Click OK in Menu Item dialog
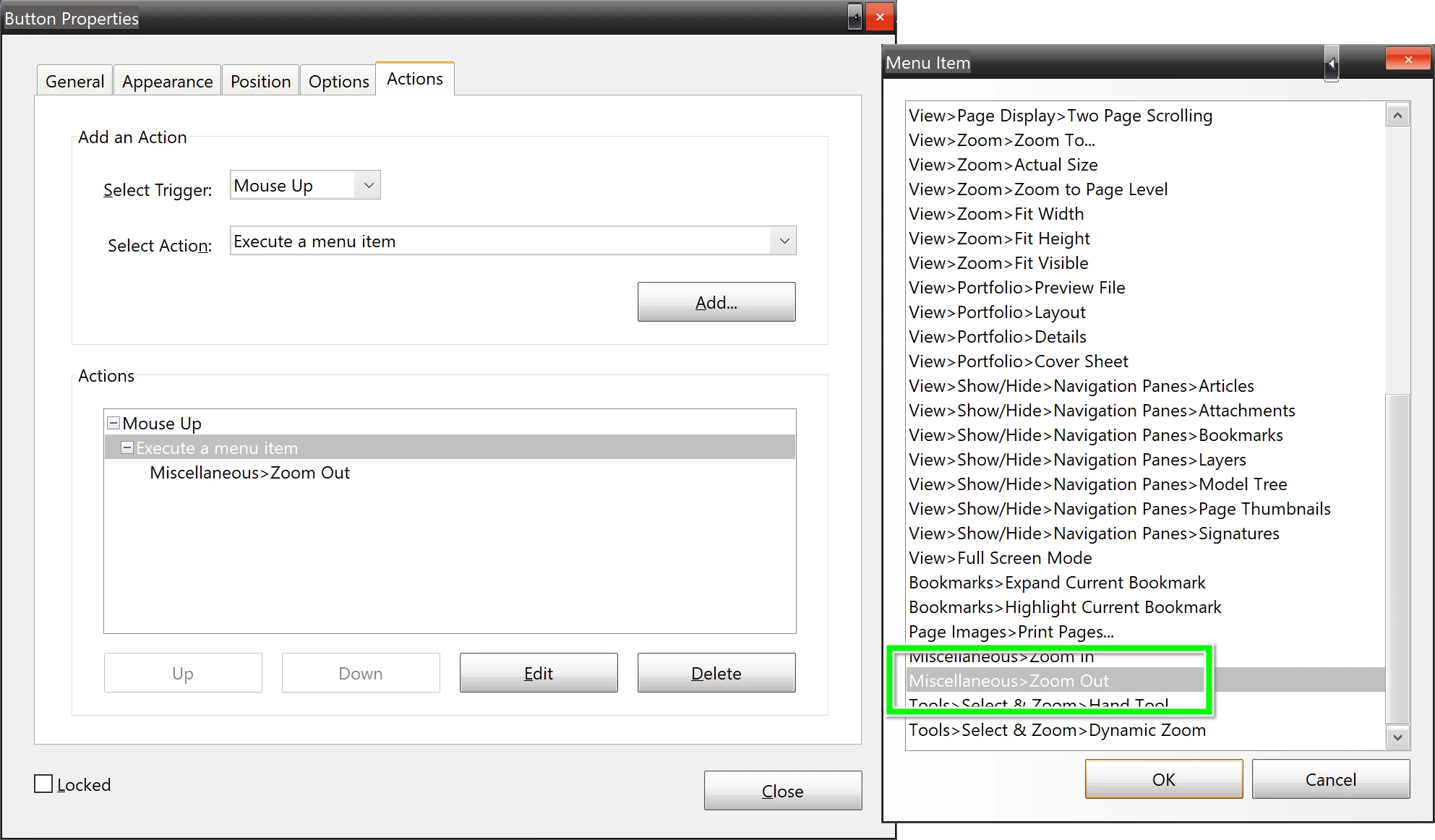Viewport: 1435px width, 840px height. [x=1163, y=779]
